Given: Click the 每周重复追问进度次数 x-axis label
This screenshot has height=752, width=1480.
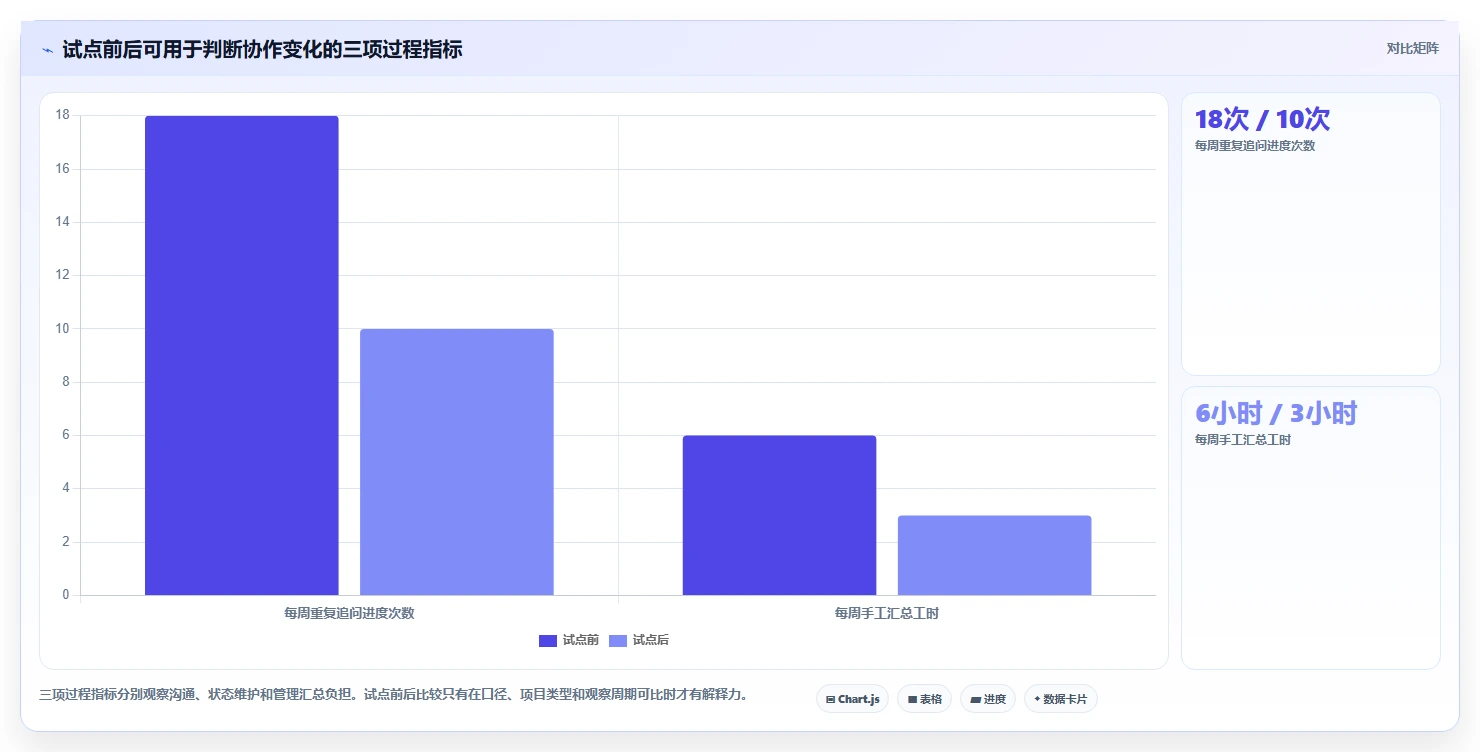Looking at the screenshot, I should tap(349, 613).
